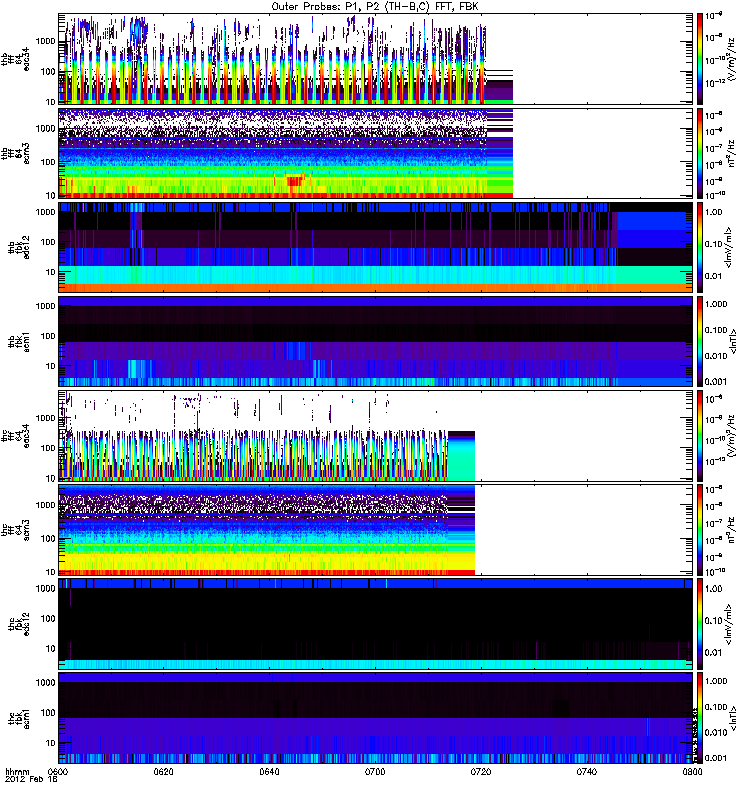
Task: Click the color bar of thc scm3 spectrogram
Action: [x=699, y=530]
